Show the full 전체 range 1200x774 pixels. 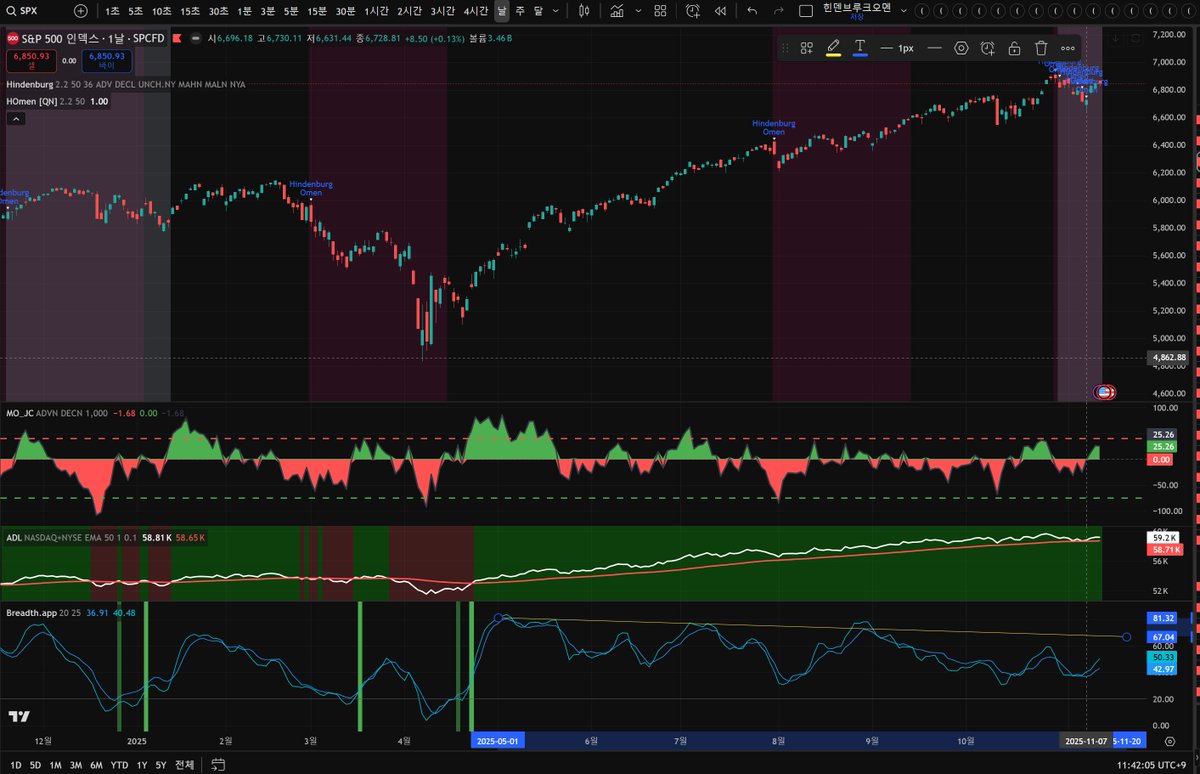click(x=184, y=765)
